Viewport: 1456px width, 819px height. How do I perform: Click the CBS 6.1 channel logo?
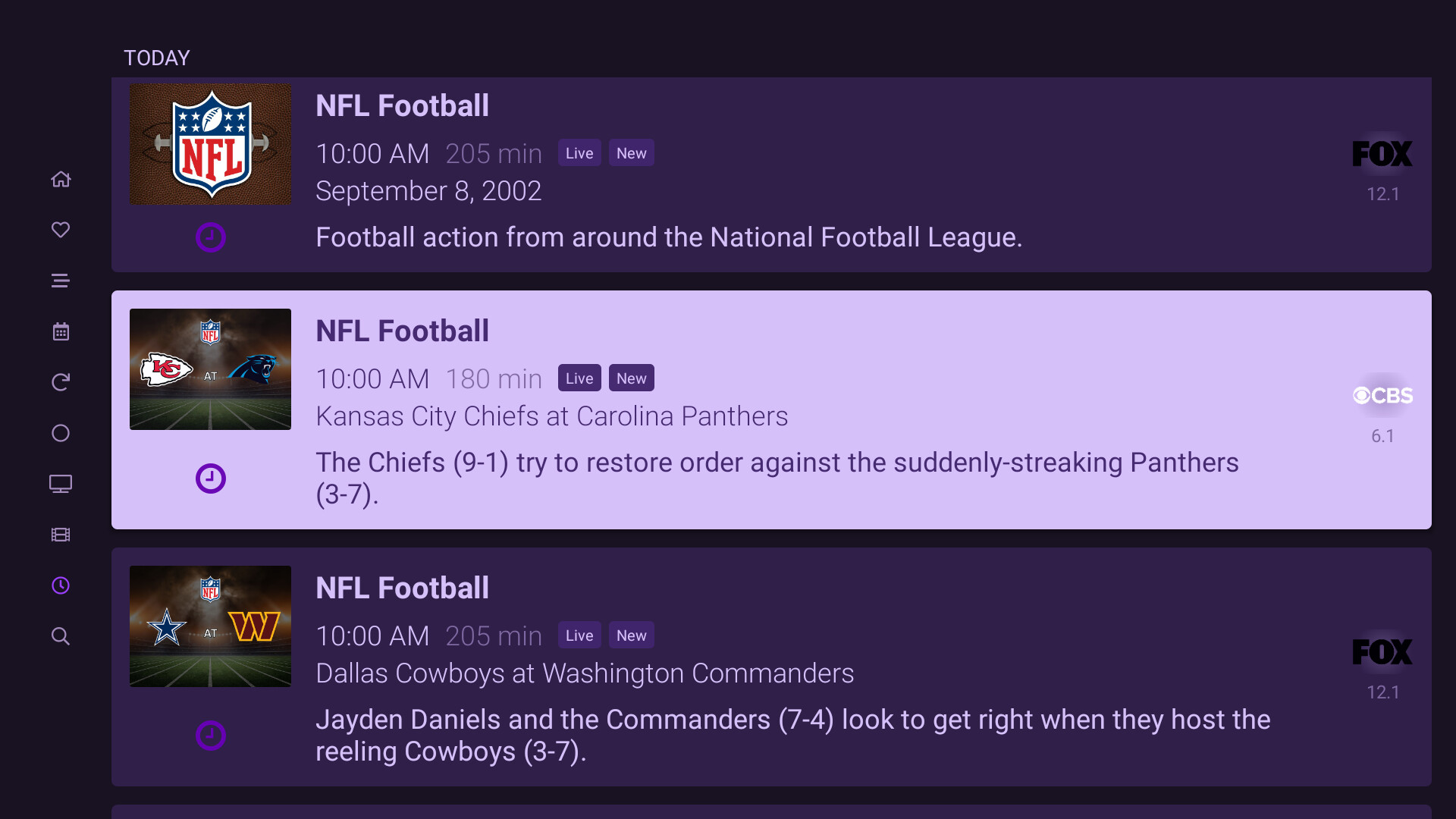(x=1382, y=396)
